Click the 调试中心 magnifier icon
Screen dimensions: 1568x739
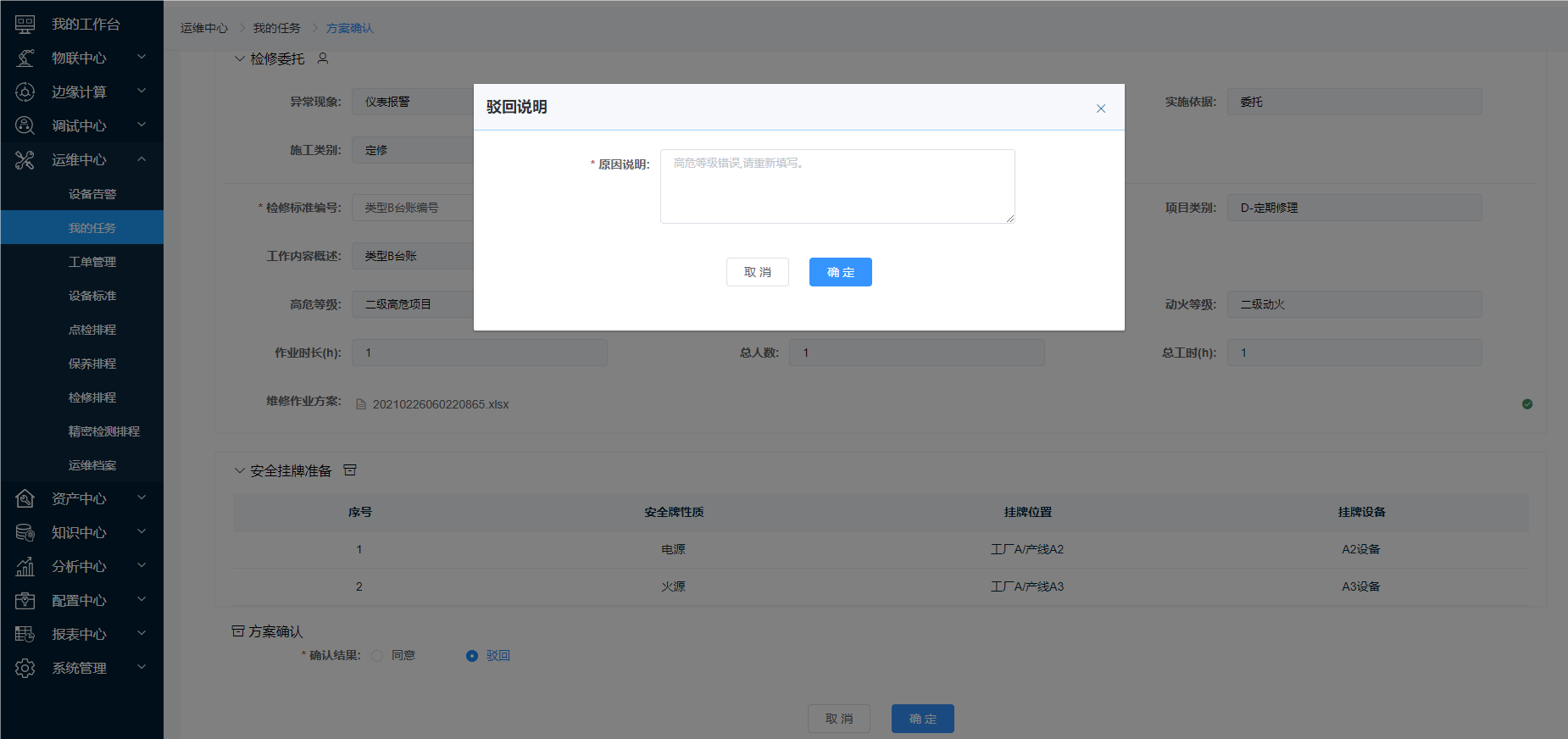[x=25, y=126]
